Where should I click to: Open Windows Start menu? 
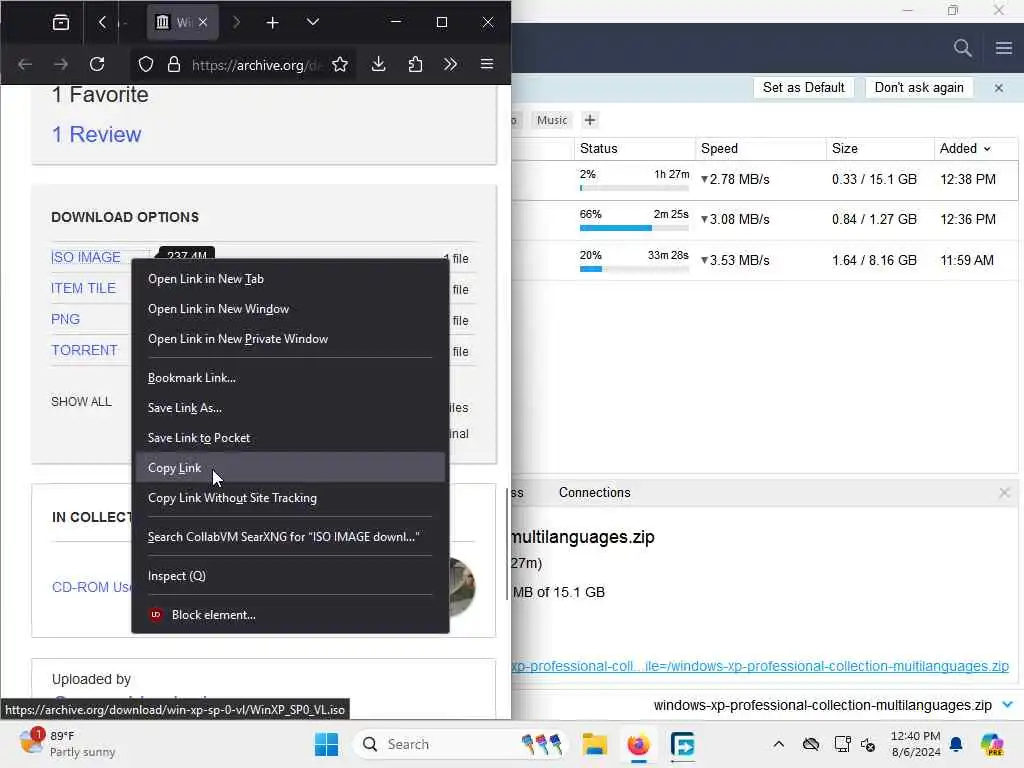click(x=327, y=744)
